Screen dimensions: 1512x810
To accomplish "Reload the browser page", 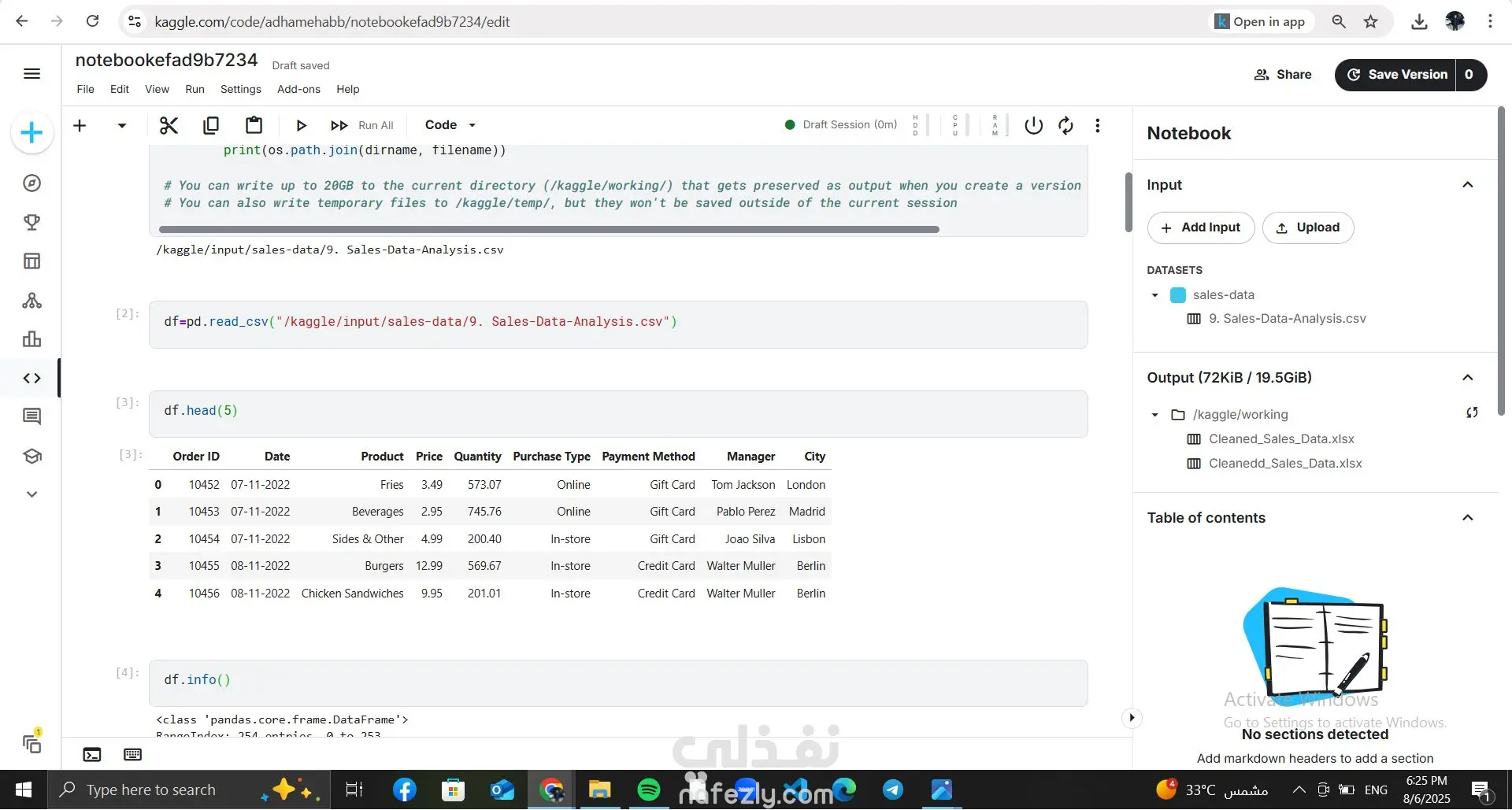I will pos(92,21).
